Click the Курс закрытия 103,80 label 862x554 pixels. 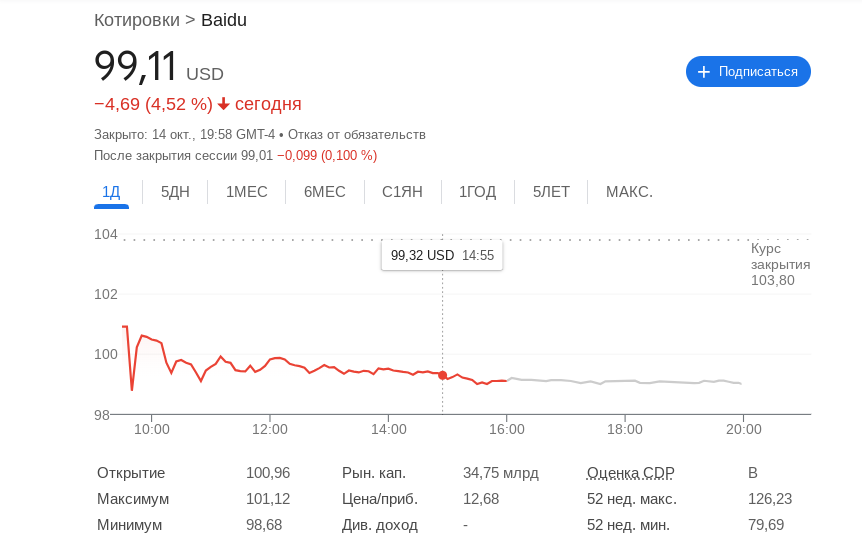(x=780, y=264)
